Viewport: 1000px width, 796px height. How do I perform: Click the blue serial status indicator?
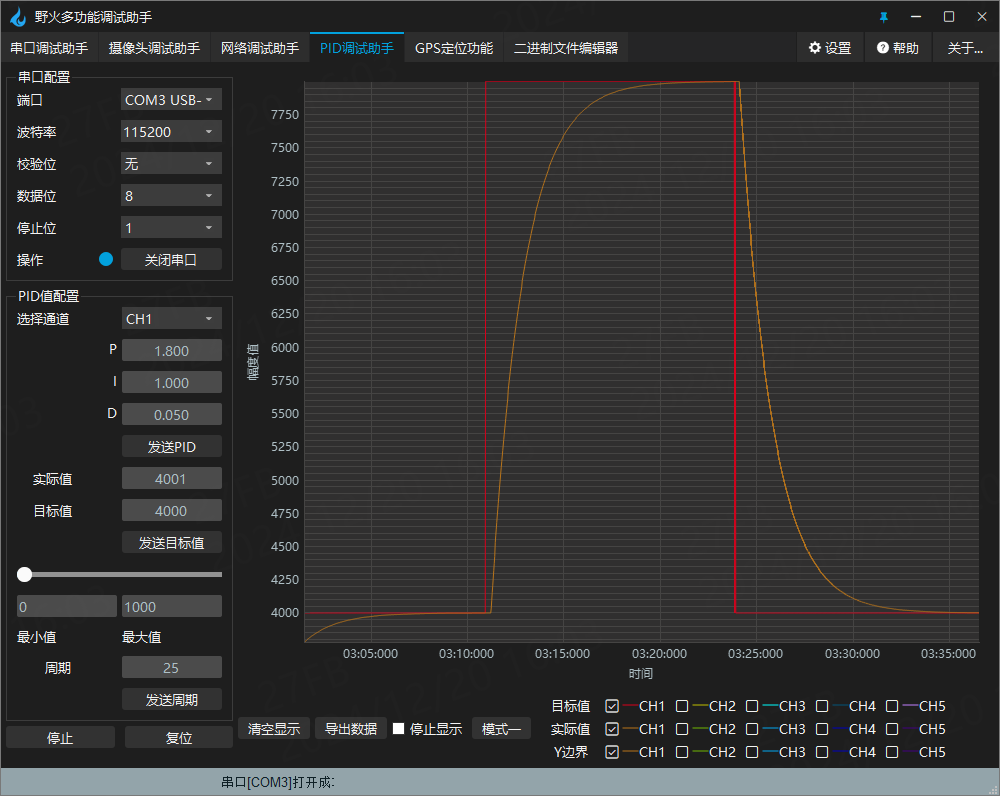[106, 259]
